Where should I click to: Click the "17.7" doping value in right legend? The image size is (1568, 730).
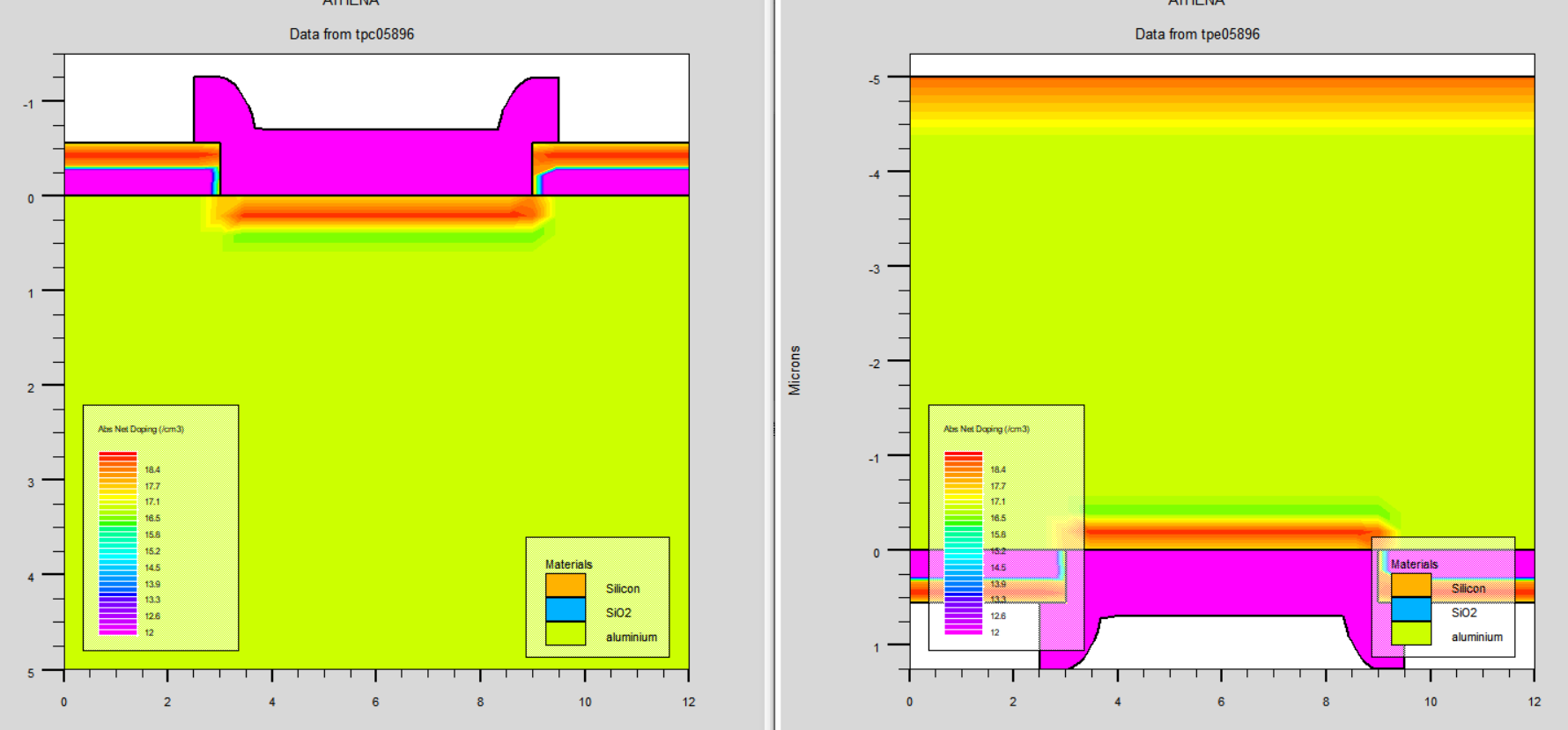click(x=998, y=486)
